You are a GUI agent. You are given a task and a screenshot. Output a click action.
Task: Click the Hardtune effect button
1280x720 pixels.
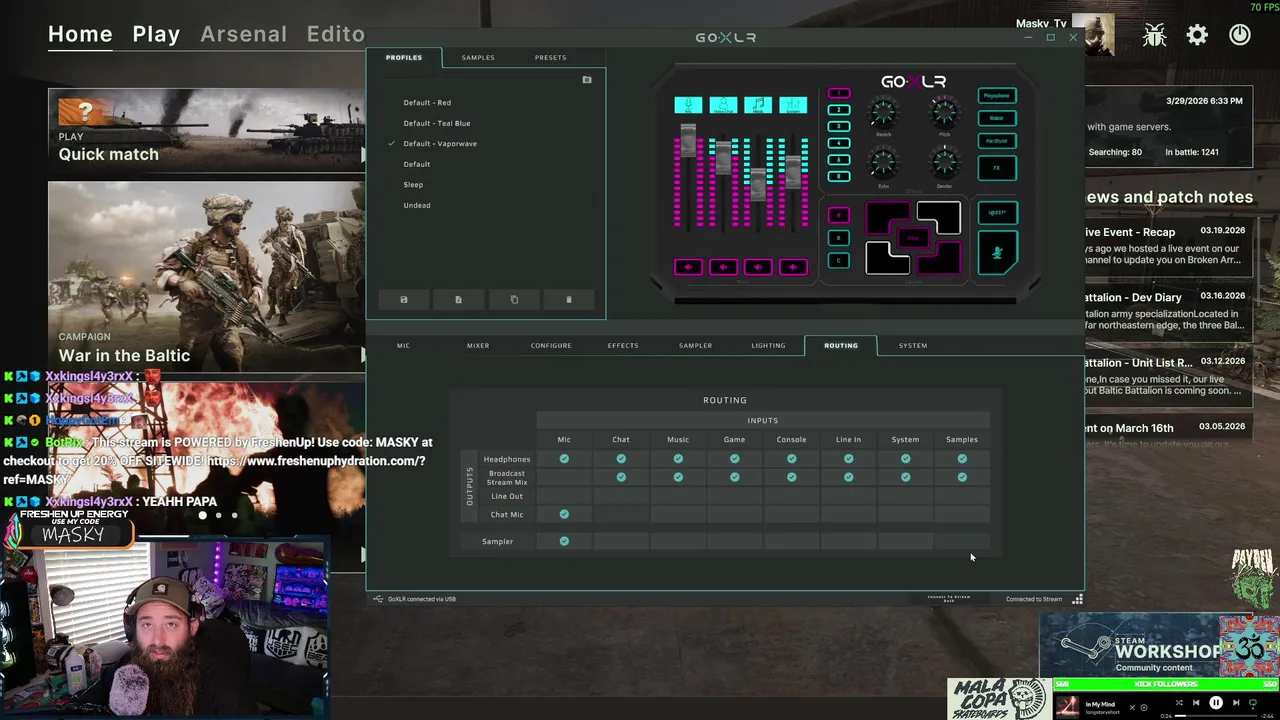[x=997, y=141]
